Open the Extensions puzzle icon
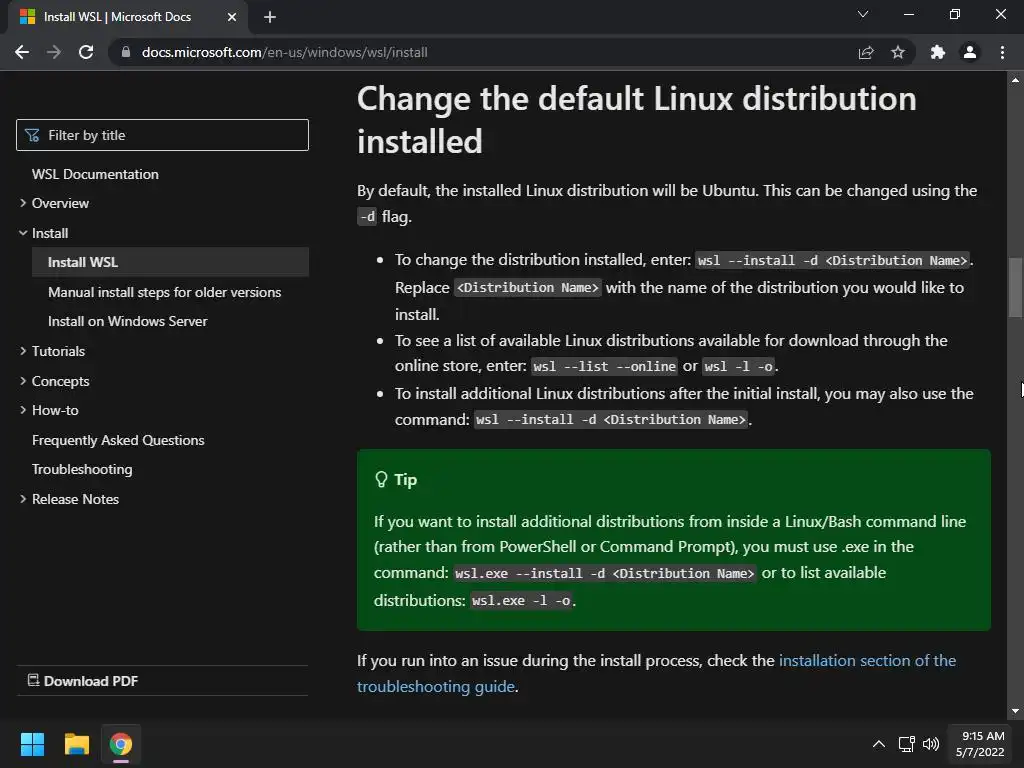The image size is (1024, 768). (938, 52)
